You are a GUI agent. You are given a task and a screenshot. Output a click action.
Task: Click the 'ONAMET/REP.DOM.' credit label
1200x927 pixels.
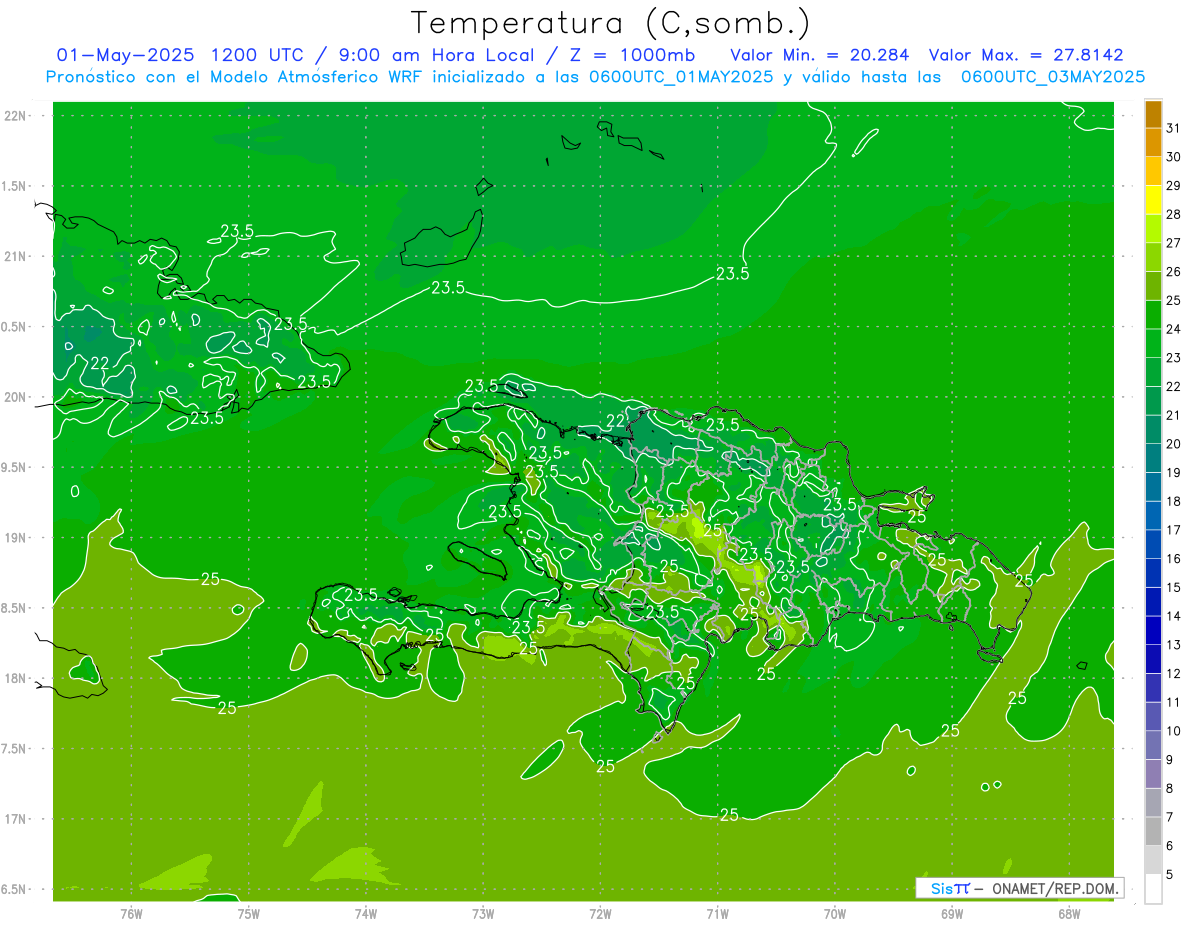1054,888
